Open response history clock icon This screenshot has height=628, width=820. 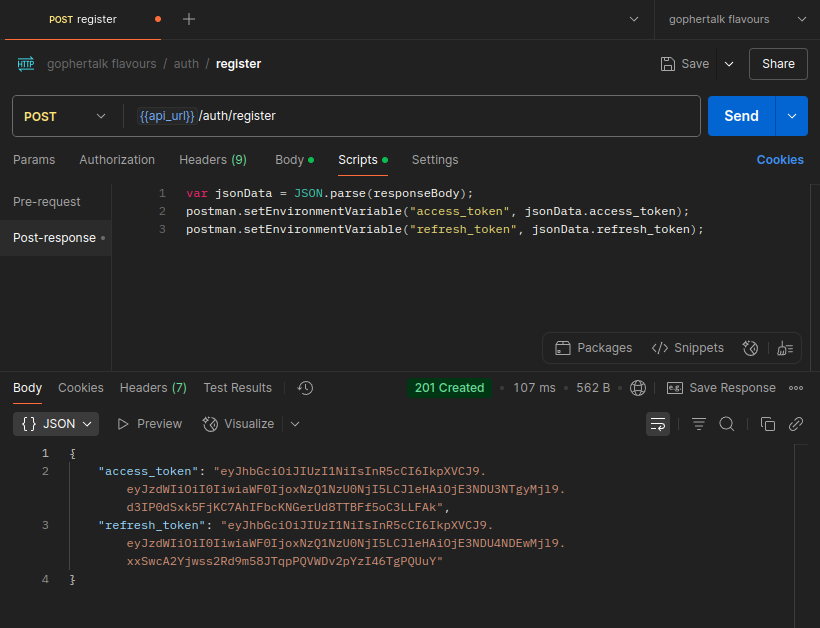click(x=305, y=388)
